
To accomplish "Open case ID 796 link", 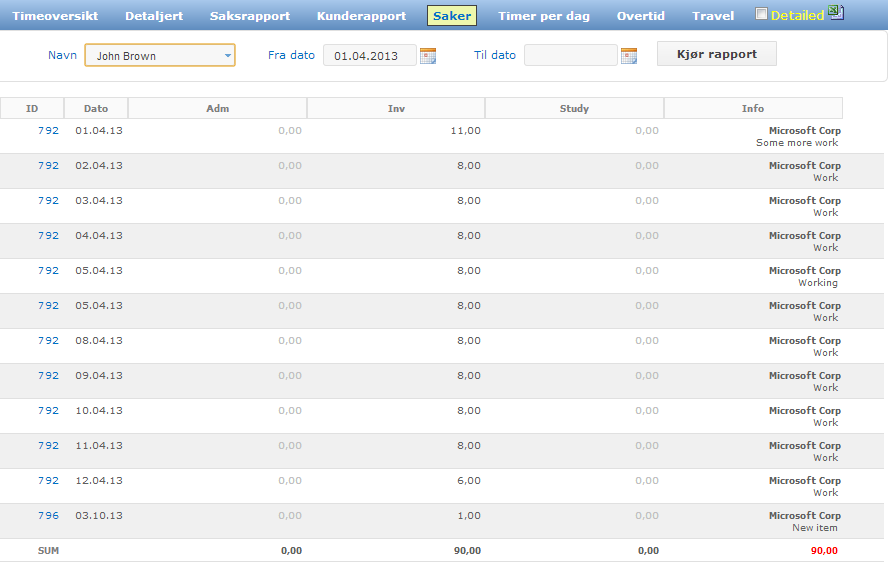I will 48,516.
